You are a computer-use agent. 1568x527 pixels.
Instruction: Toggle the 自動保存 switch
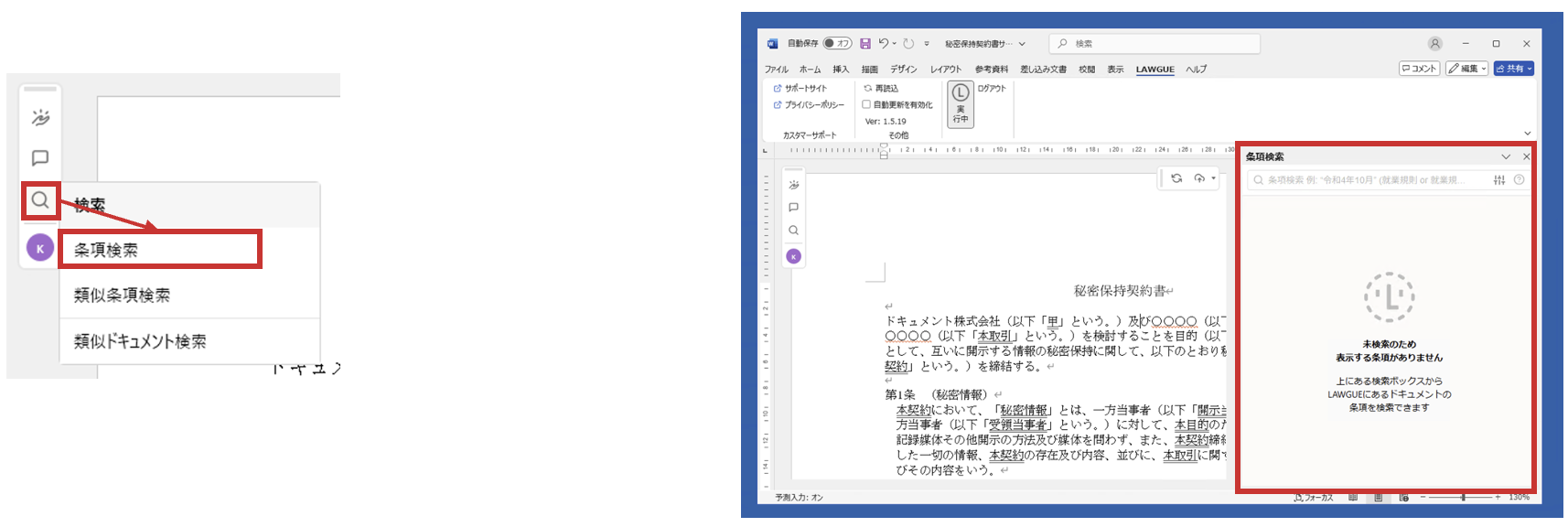coord(836,44)
